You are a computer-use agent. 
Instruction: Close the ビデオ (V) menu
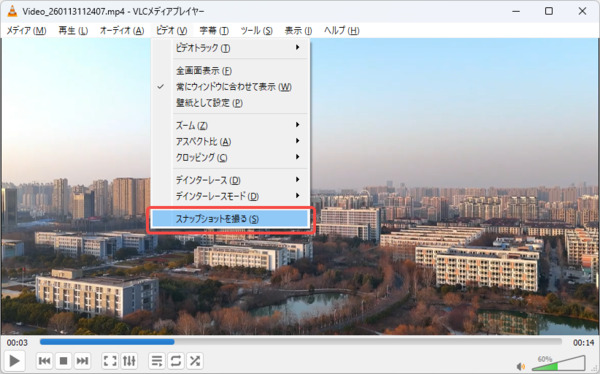tap(171, 31)
